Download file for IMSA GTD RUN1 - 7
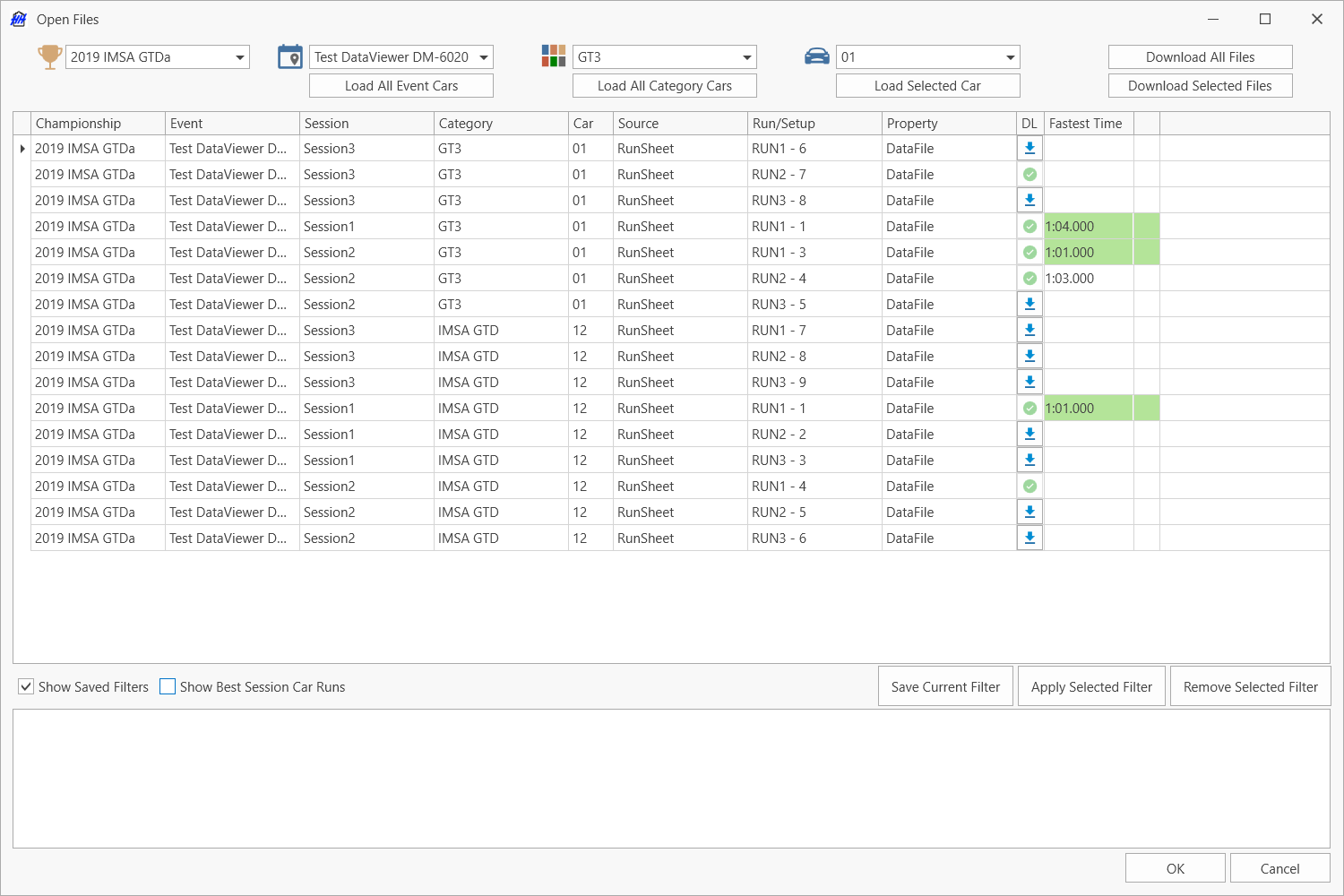 (x=1030, y=330)
